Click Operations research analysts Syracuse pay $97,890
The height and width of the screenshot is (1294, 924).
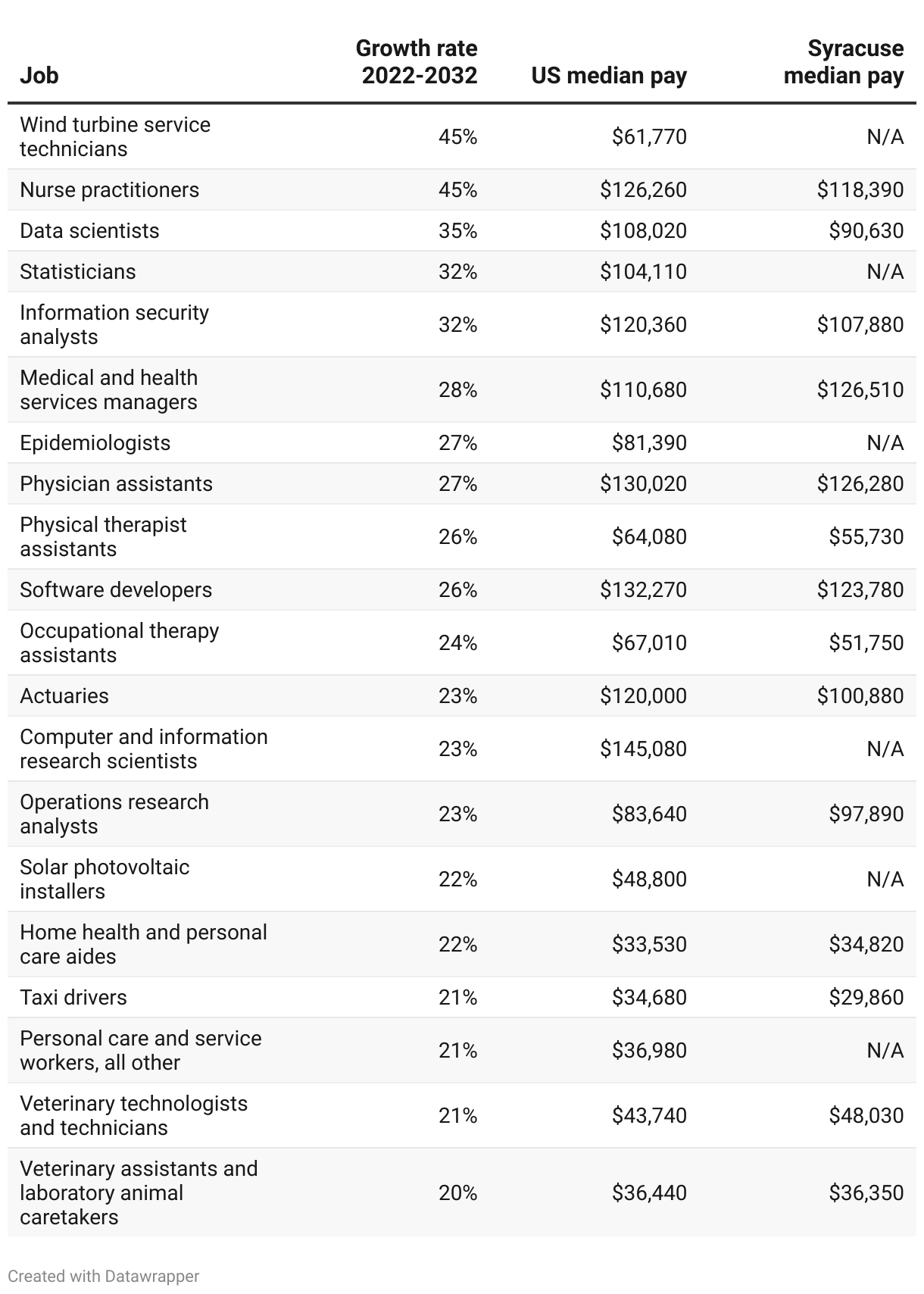[866, 814]
